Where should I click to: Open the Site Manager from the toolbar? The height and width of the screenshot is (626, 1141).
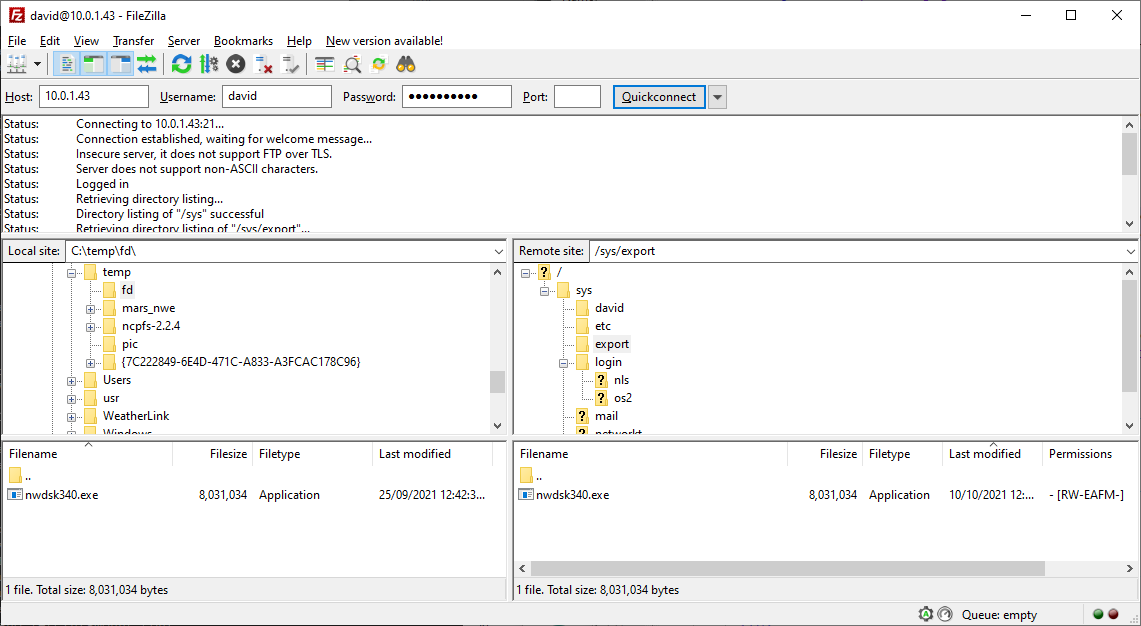pos(16,65)
